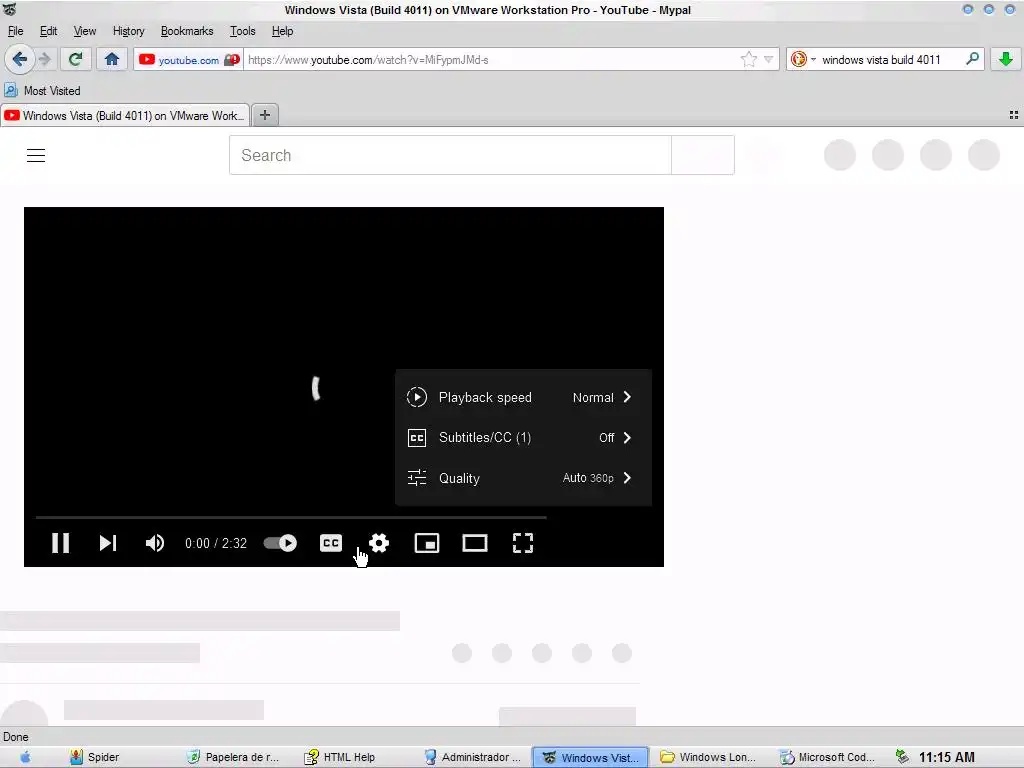Viewport: 1024px width, 768px height.
Task: Open the History menu
Action: point(129,31)
